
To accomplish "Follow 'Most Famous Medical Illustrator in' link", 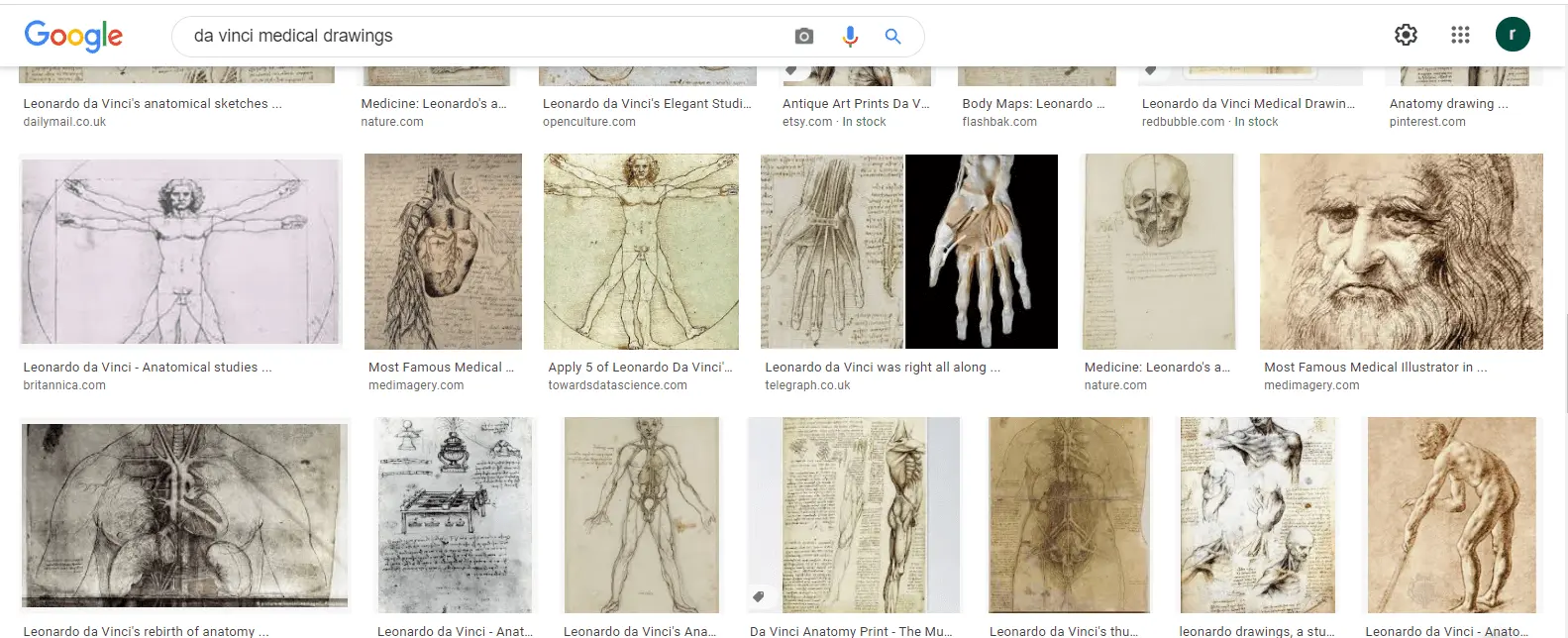I will (1375, 367).
